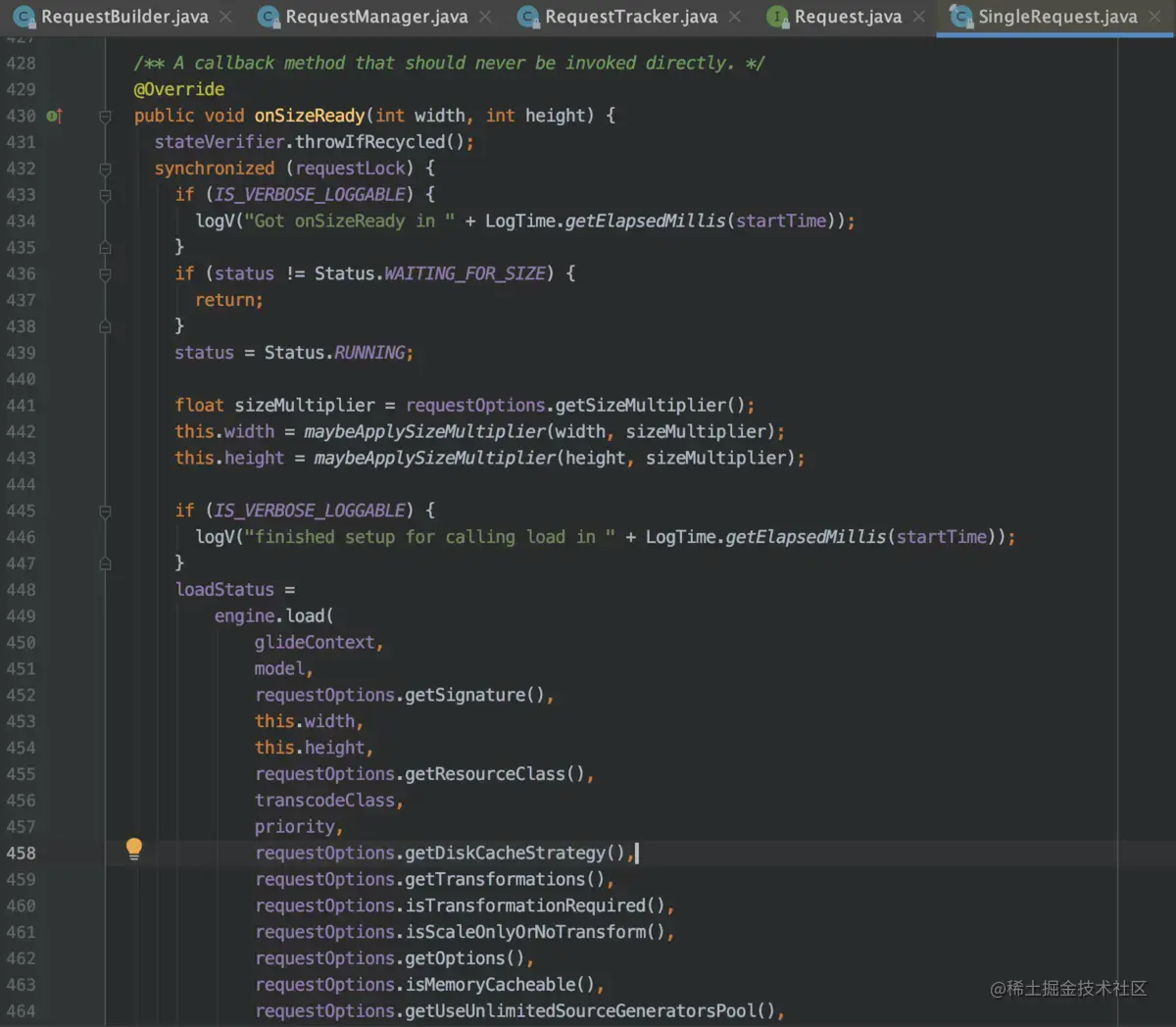Viewport: 1176px width, 1027px height.
Task: Click throwIfRecycled on line 431
Action: coord(370,142)
